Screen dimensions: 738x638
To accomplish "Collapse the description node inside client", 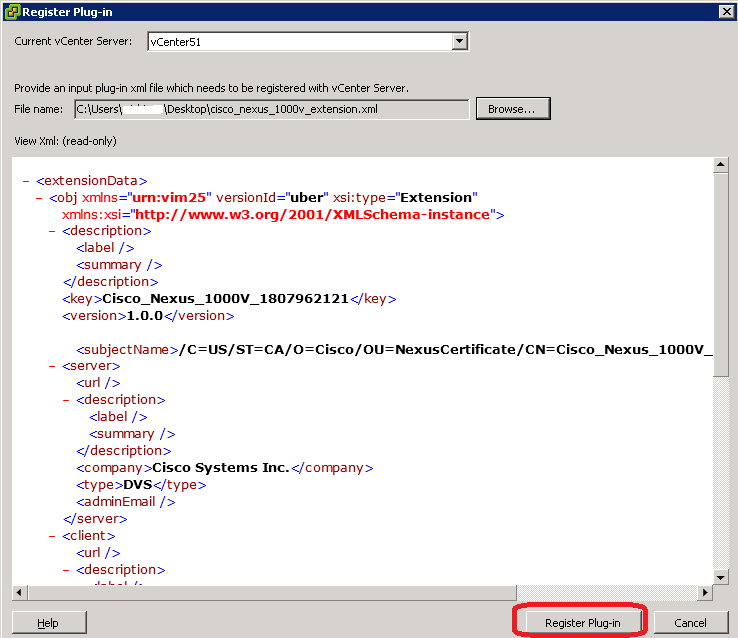I will 66,570.
